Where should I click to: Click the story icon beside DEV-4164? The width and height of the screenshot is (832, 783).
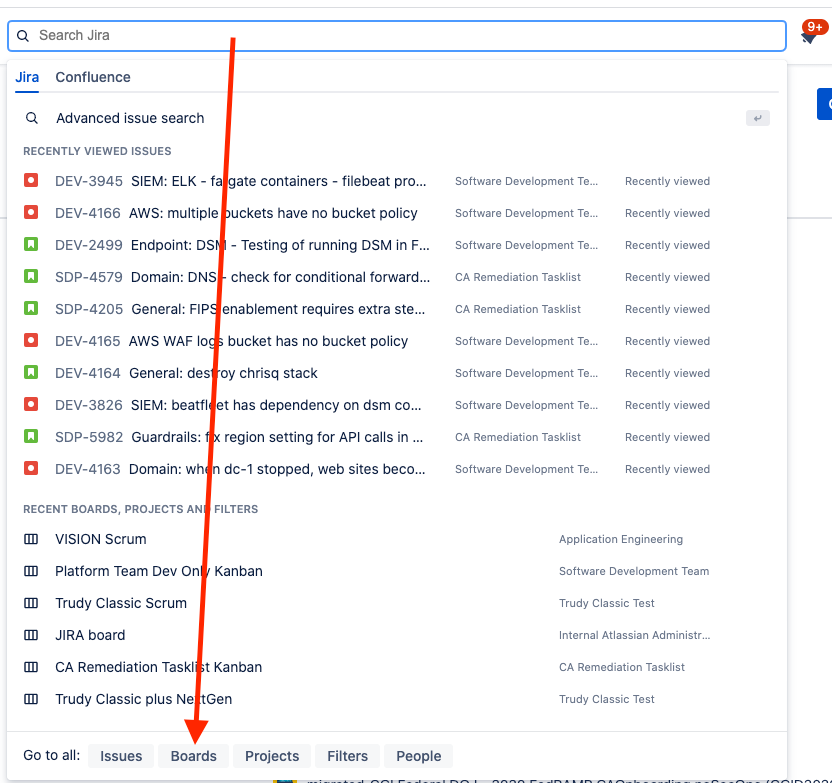[x=31, y=372]
